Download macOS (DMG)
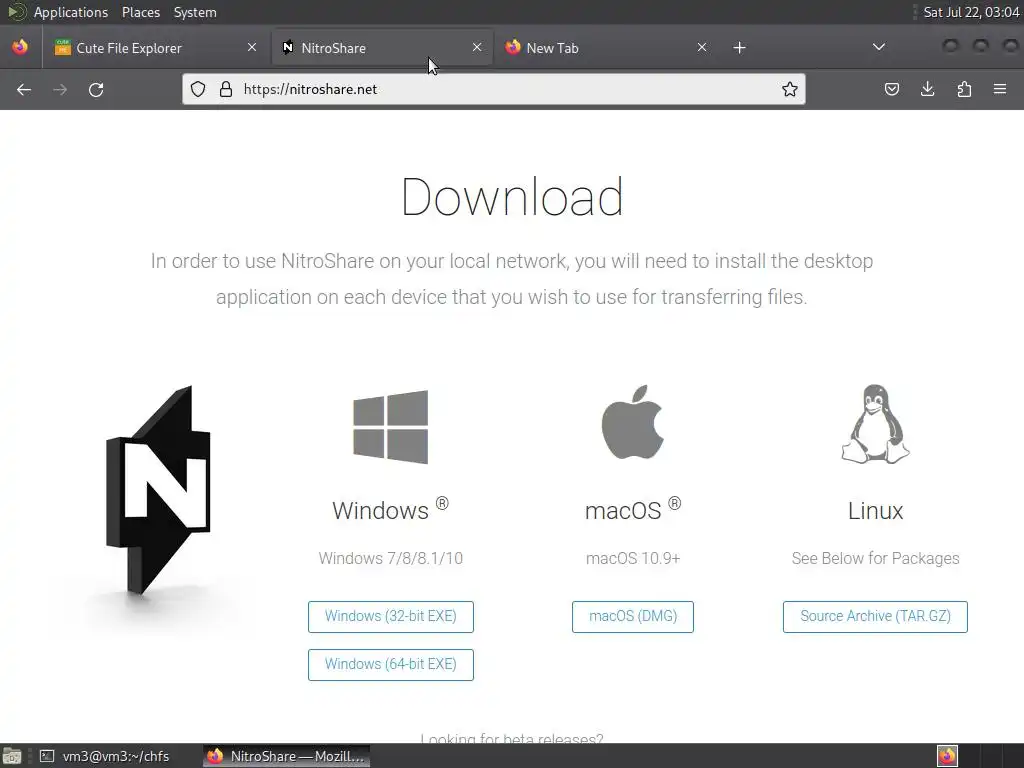1024x768 pixels. click(x=632, y=616)
